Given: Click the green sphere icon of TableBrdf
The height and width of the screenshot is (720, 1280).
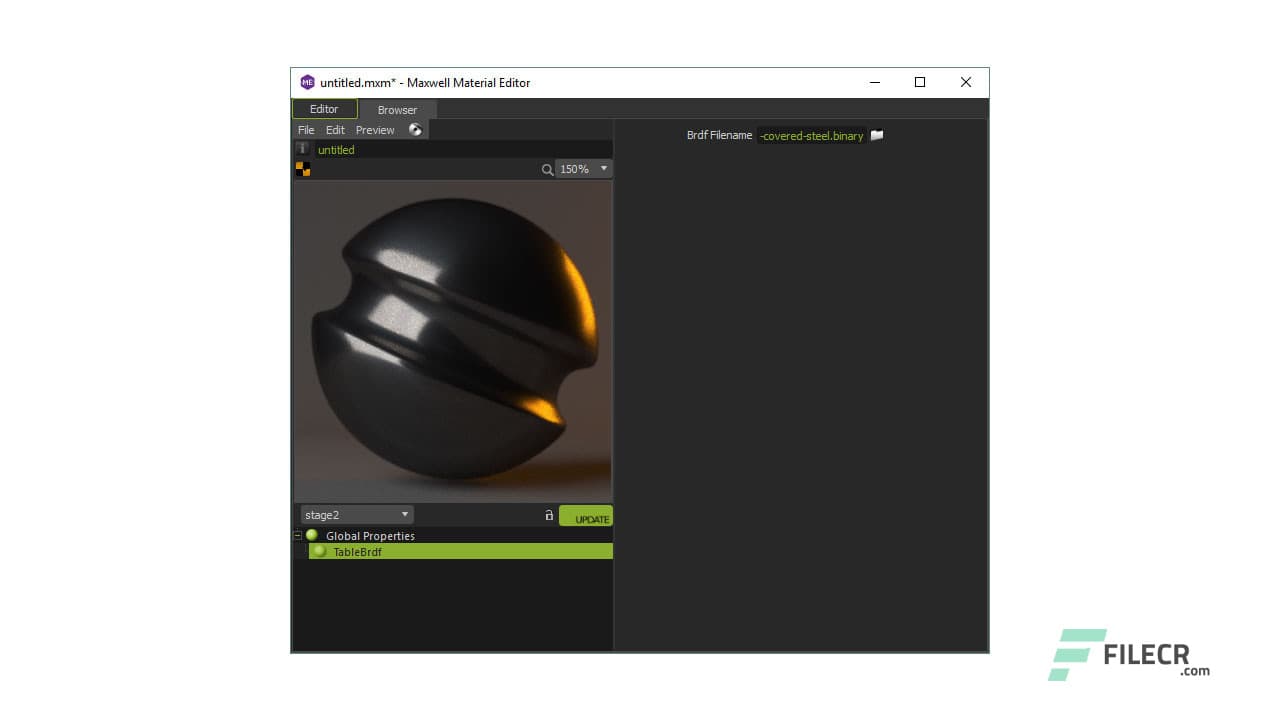Looking at the screenshot, I should [318, 551].
